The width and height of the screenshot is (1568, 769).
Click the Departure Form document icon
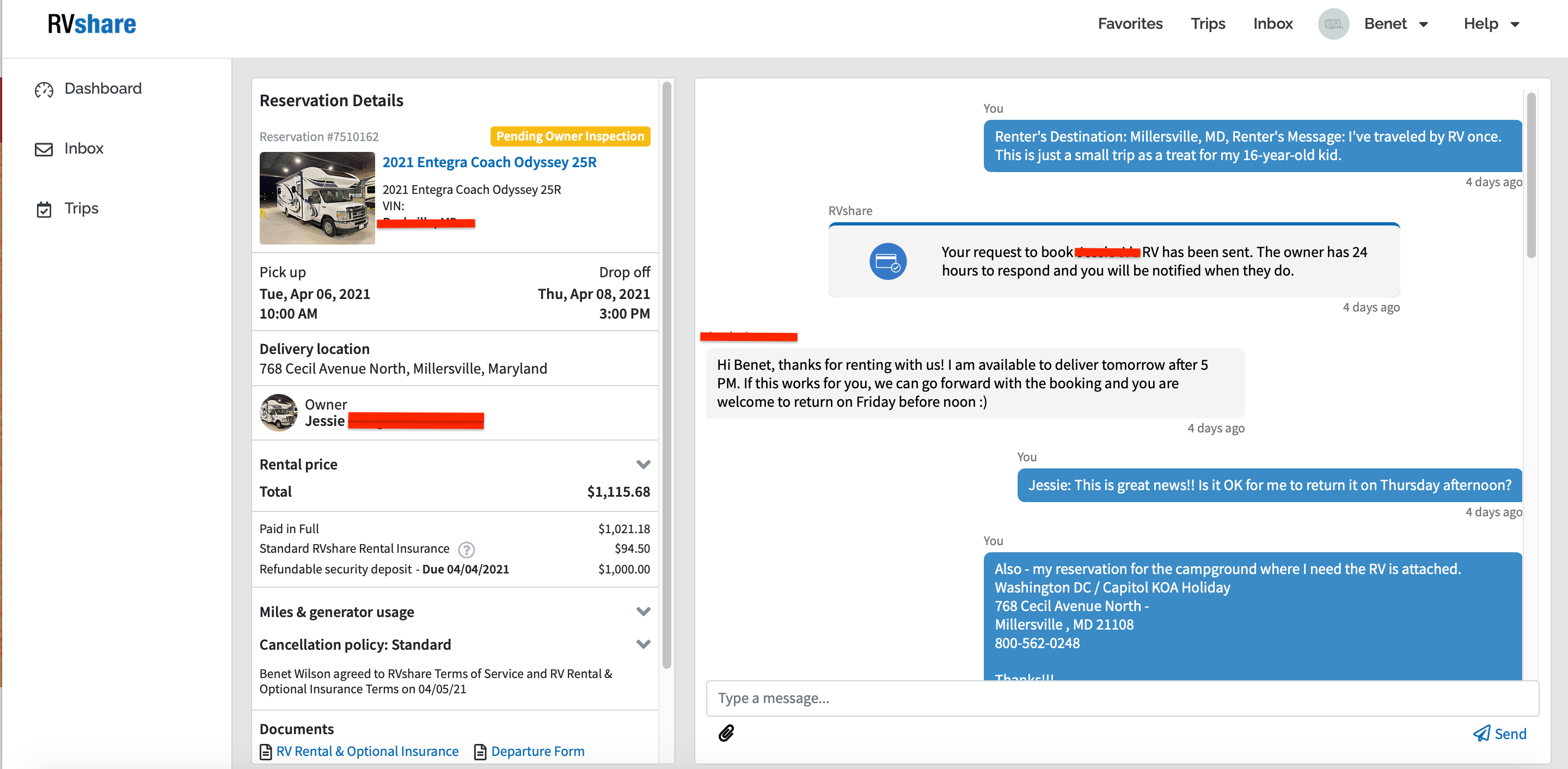[480, 752]
